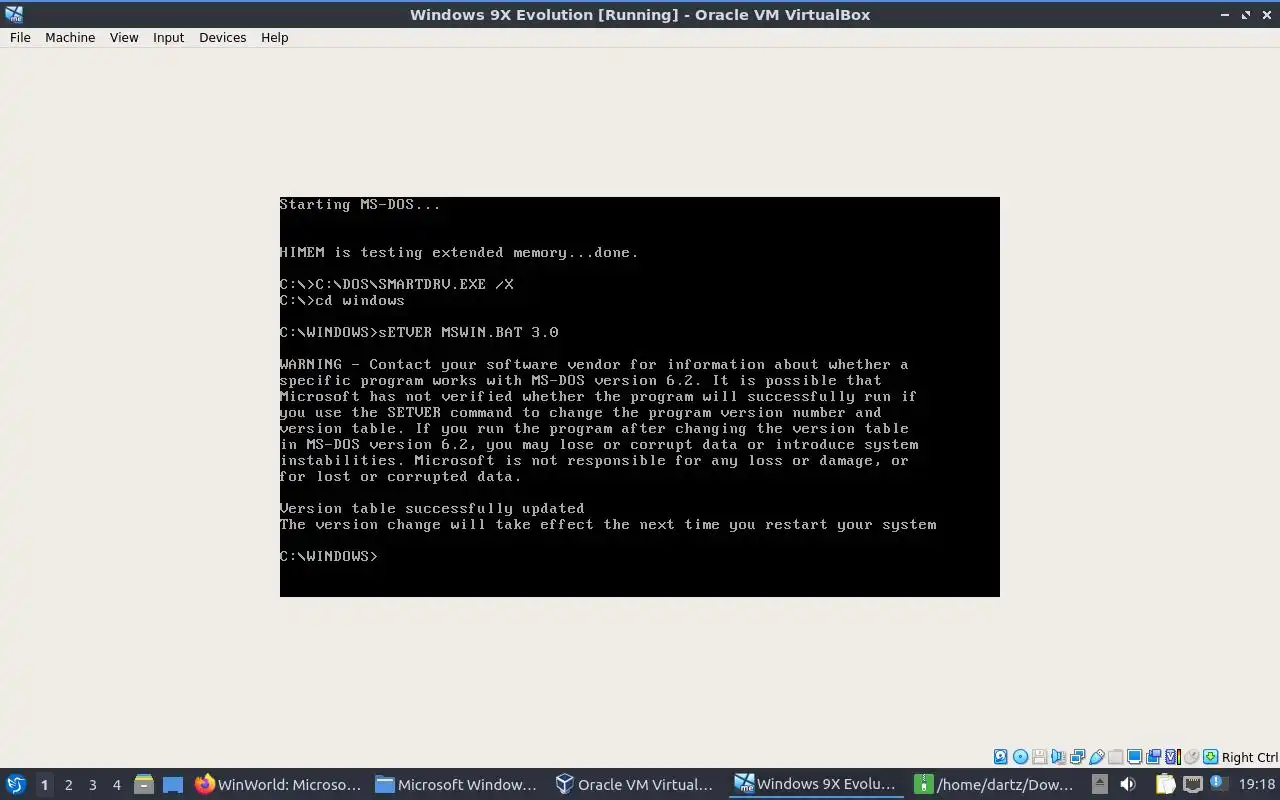Click the CPU virtualization status icon
Viewport: 1280px width, 800px height.
(1173, 757)
